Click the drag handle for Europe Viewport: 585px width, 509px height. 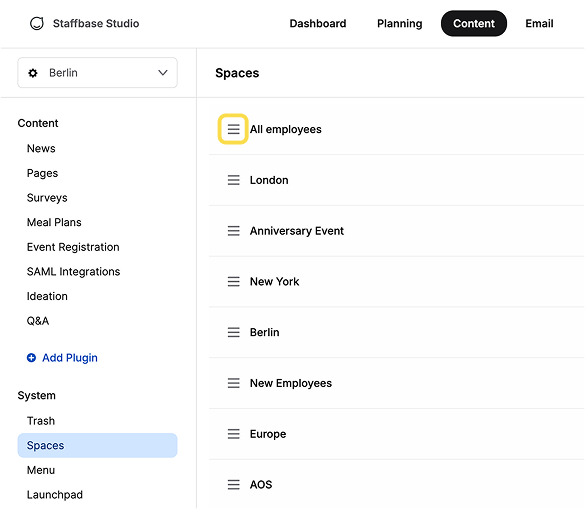point(234,434)
